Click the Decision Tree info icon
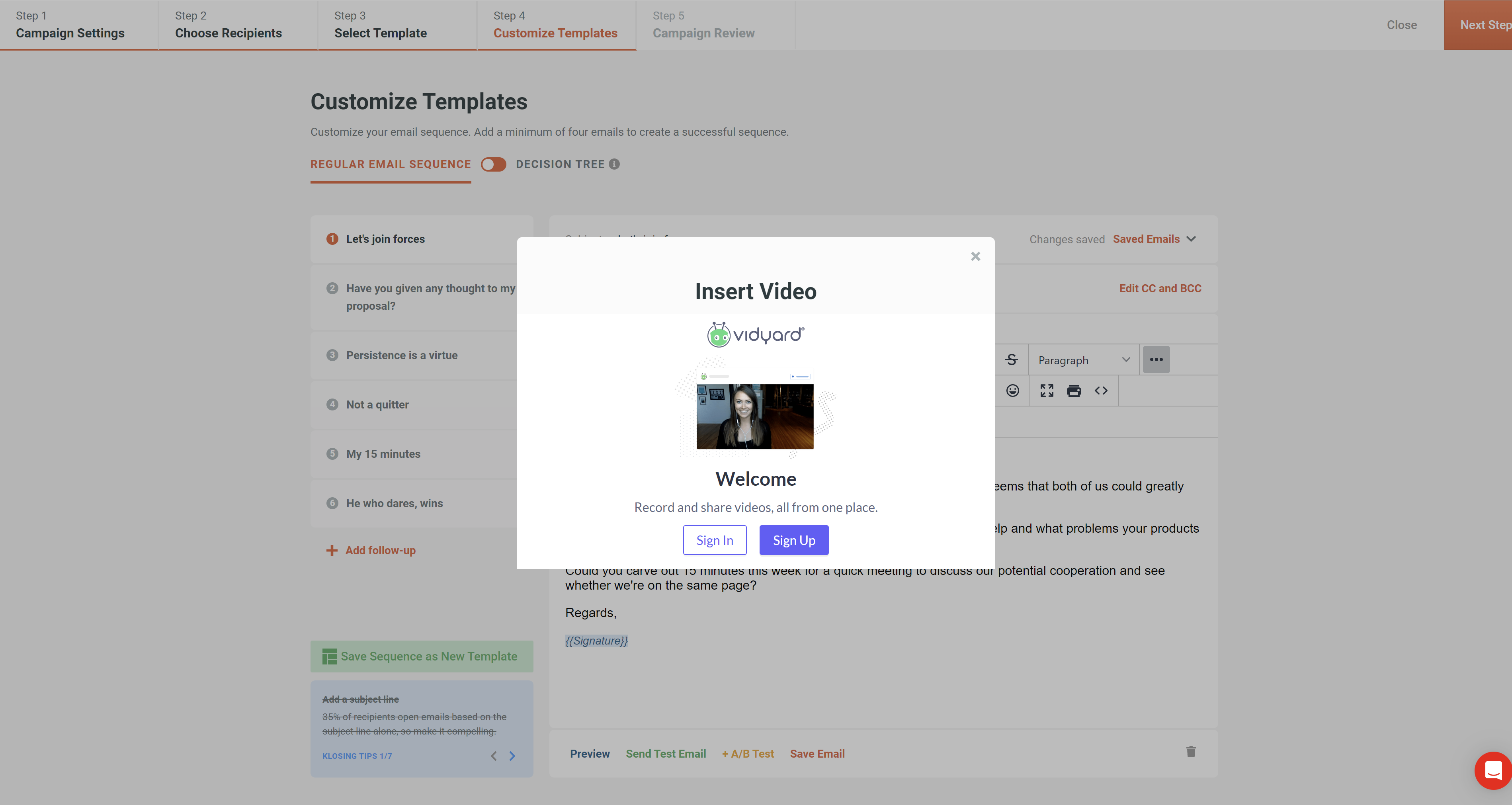 [x=614, y=164]
